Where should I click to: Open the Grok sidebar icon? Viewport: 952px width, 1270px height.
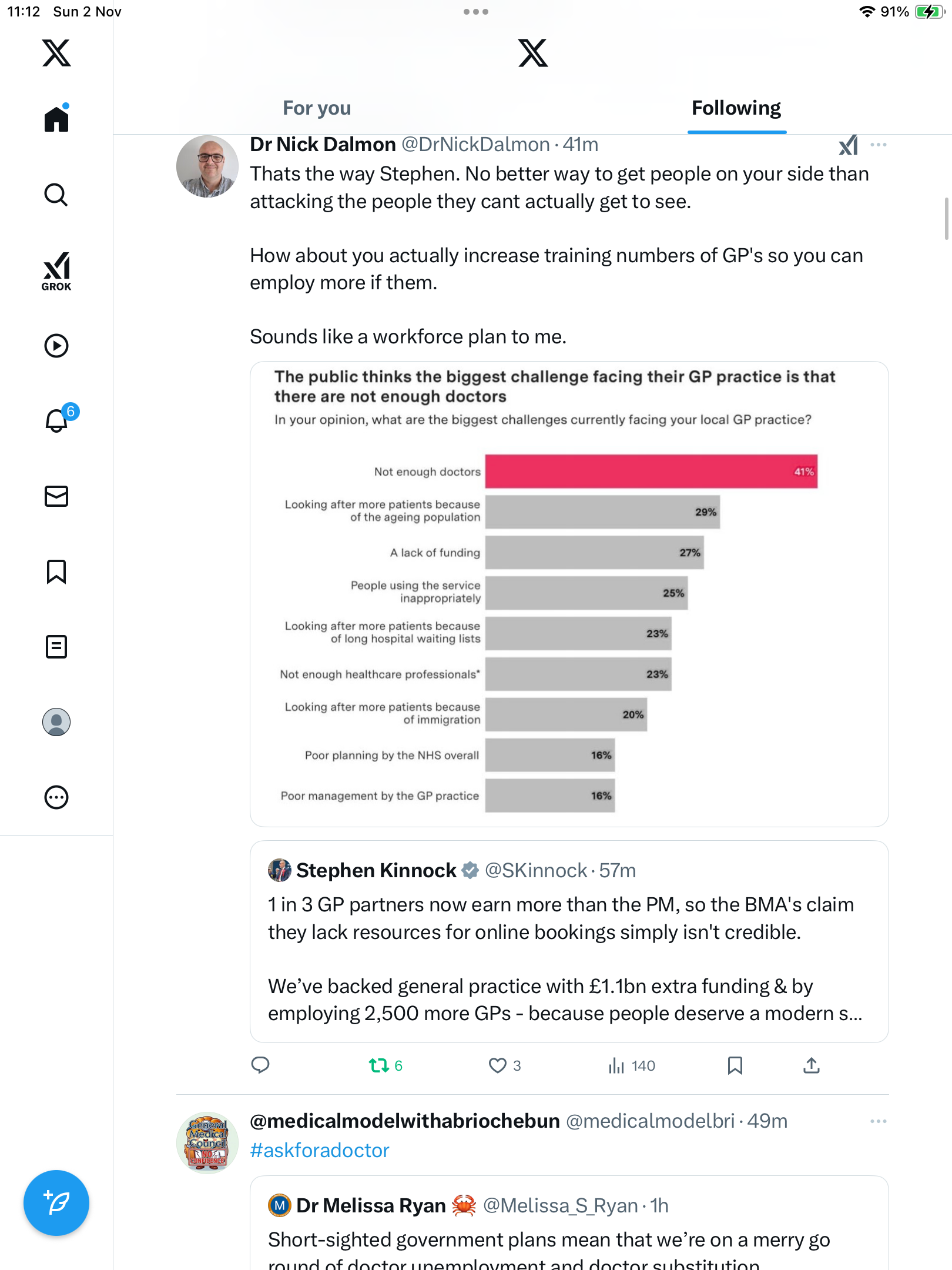(x=56, y=271)
